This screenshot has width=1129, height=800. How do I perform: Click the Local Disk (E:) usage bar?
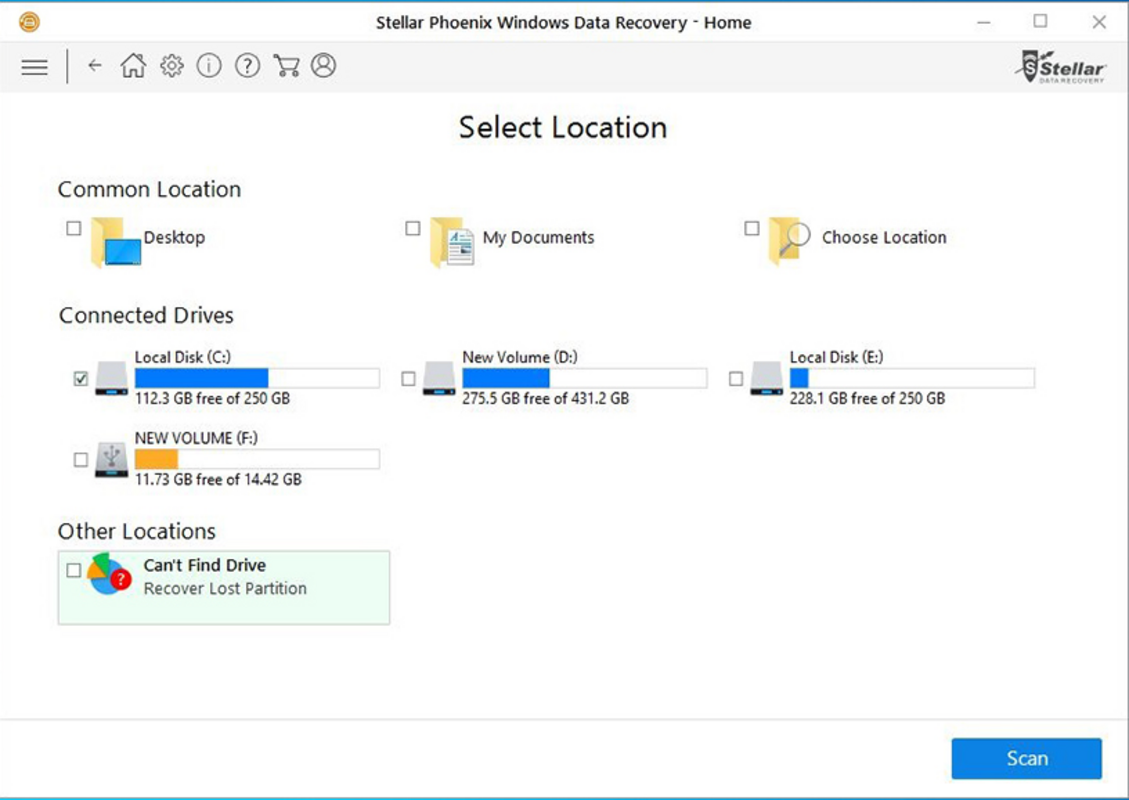coord(912,378)
